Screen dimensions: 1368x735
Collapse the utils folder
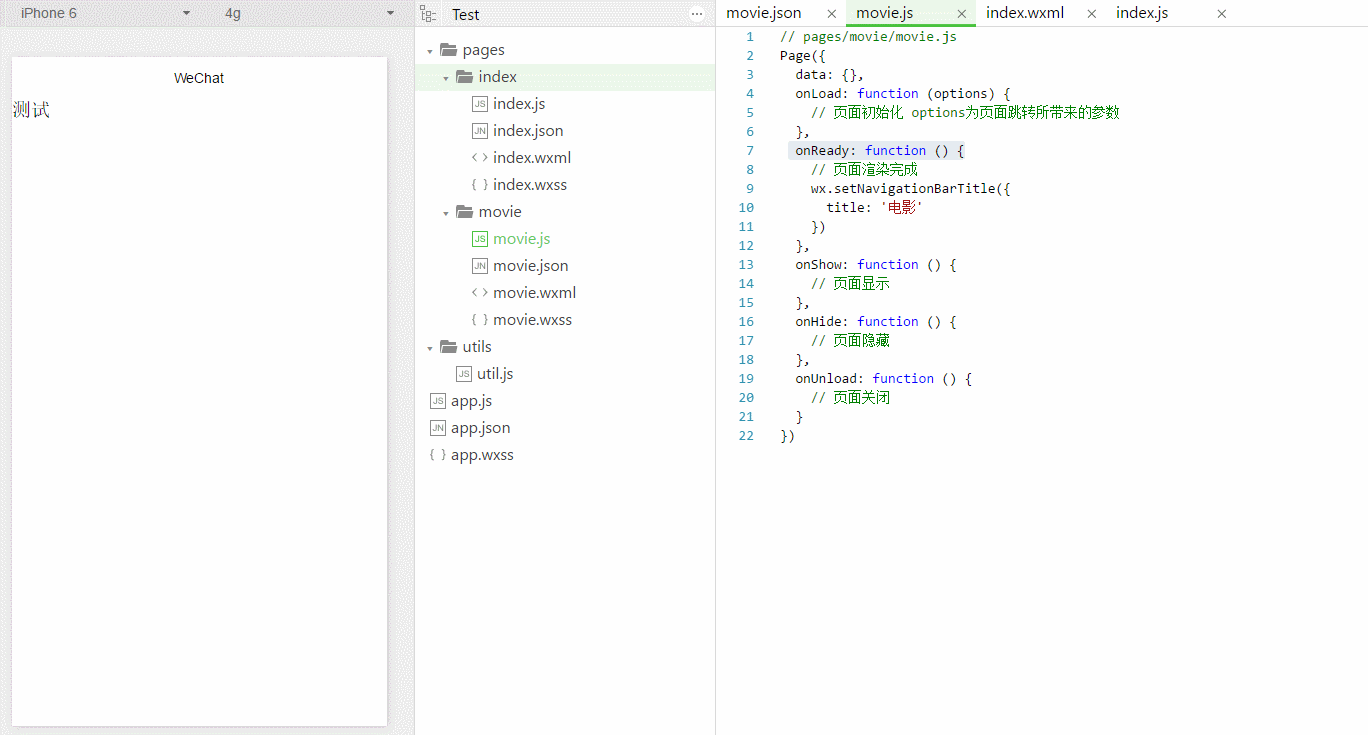click(x=430, y=348)
